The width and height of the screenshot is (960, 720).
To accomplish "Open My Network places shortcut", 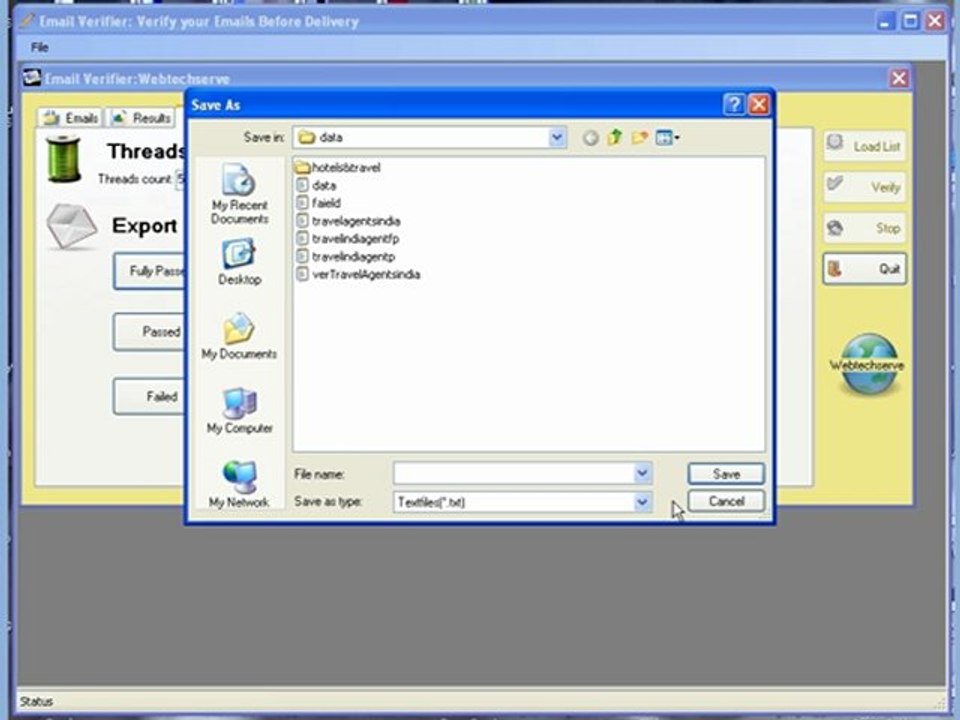I will pyautogui.click(x=239, y=484).
